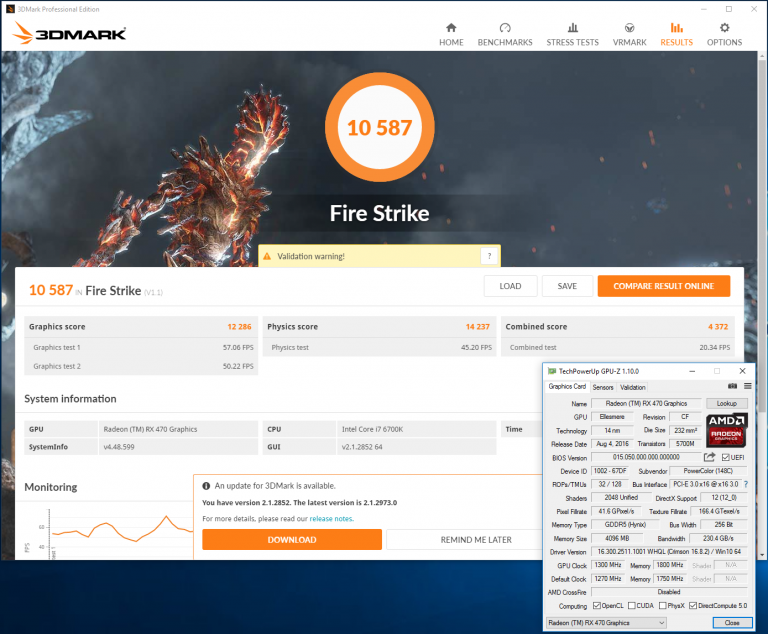Open the Options gear icon

[724, 27]
